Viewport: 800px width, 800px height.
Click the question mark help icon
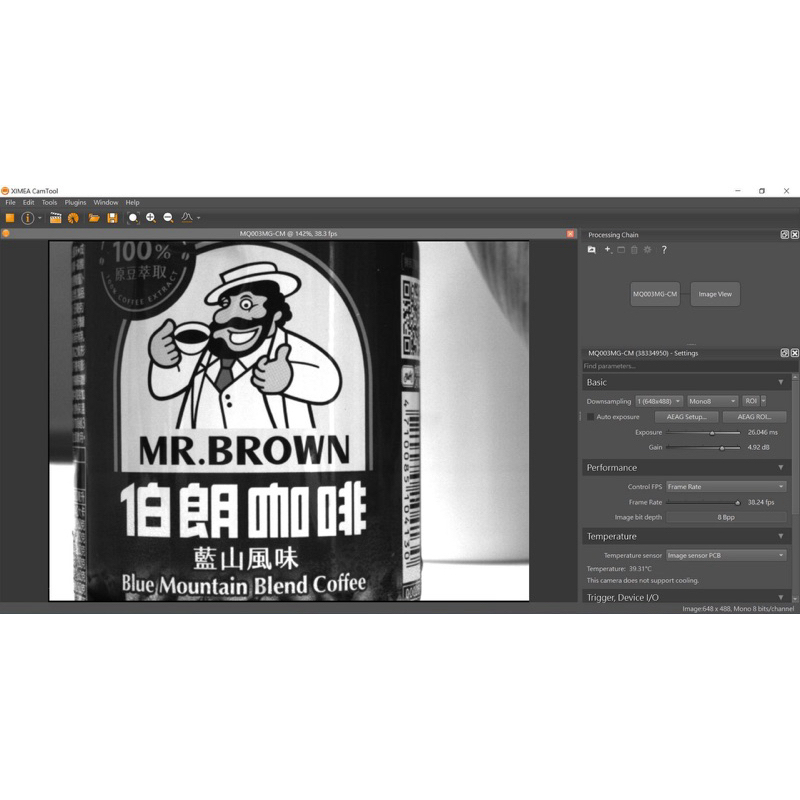pos(664,249)
